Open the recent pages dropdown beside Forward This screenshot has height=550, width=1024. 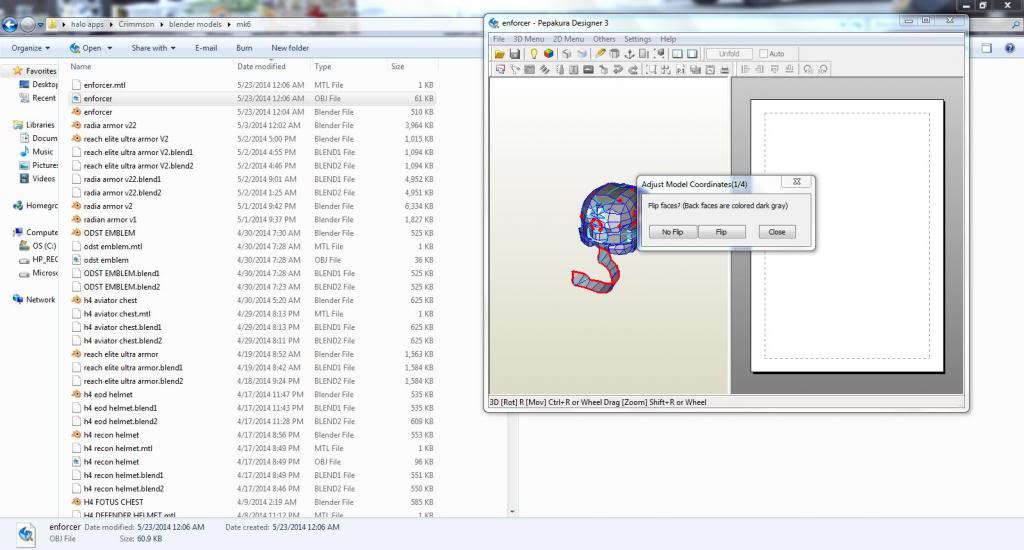pyautogui.click(x=40, y=25)
